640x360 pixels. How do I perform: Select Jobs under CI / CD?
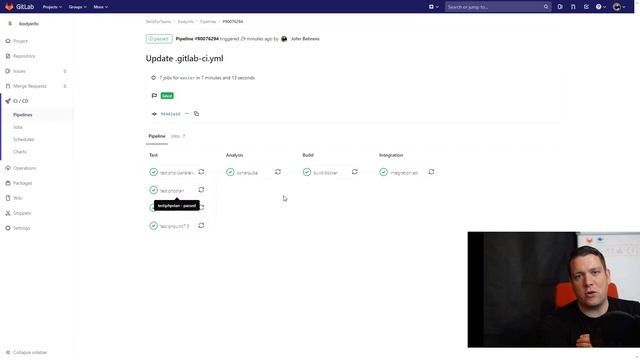(18, 127)
